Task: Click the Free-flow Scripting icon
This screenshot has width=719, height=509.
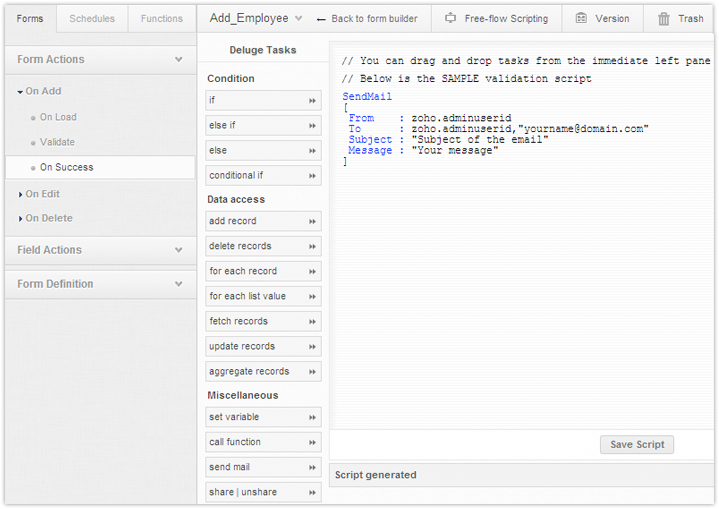Action: coord(450,18)
